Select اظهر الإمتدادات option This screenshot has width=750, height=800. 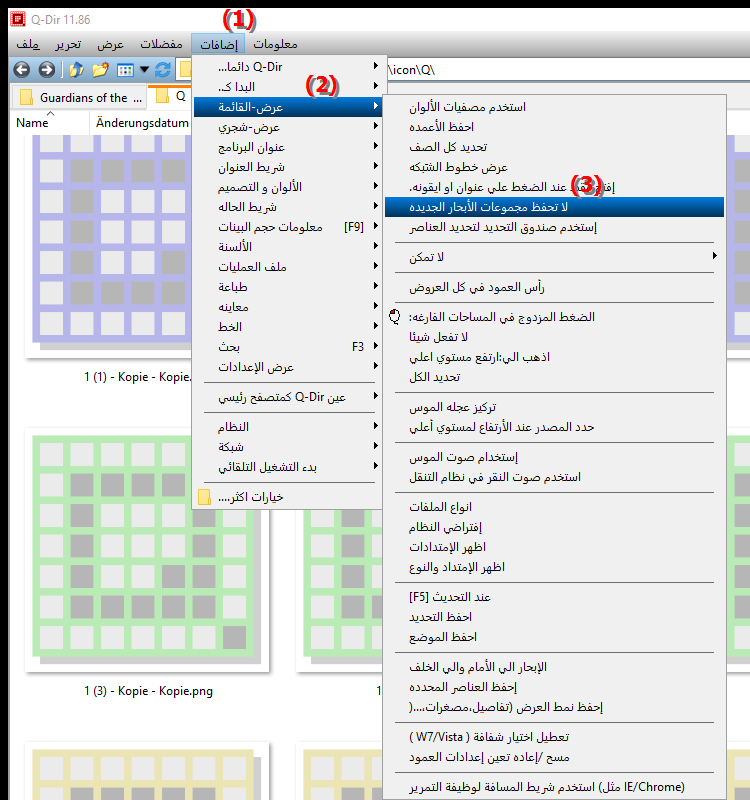(554, 547)
